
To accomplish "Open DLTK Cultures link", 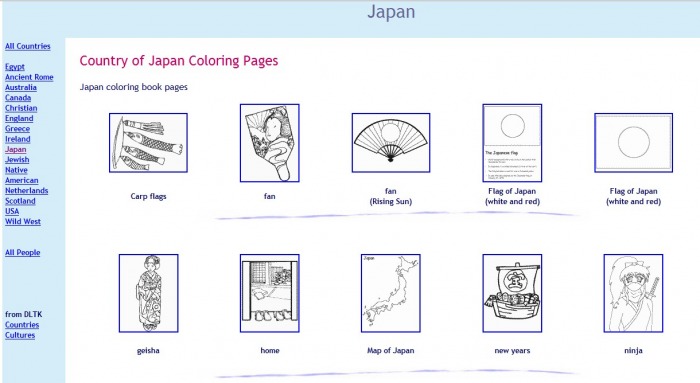I will 20,335.
